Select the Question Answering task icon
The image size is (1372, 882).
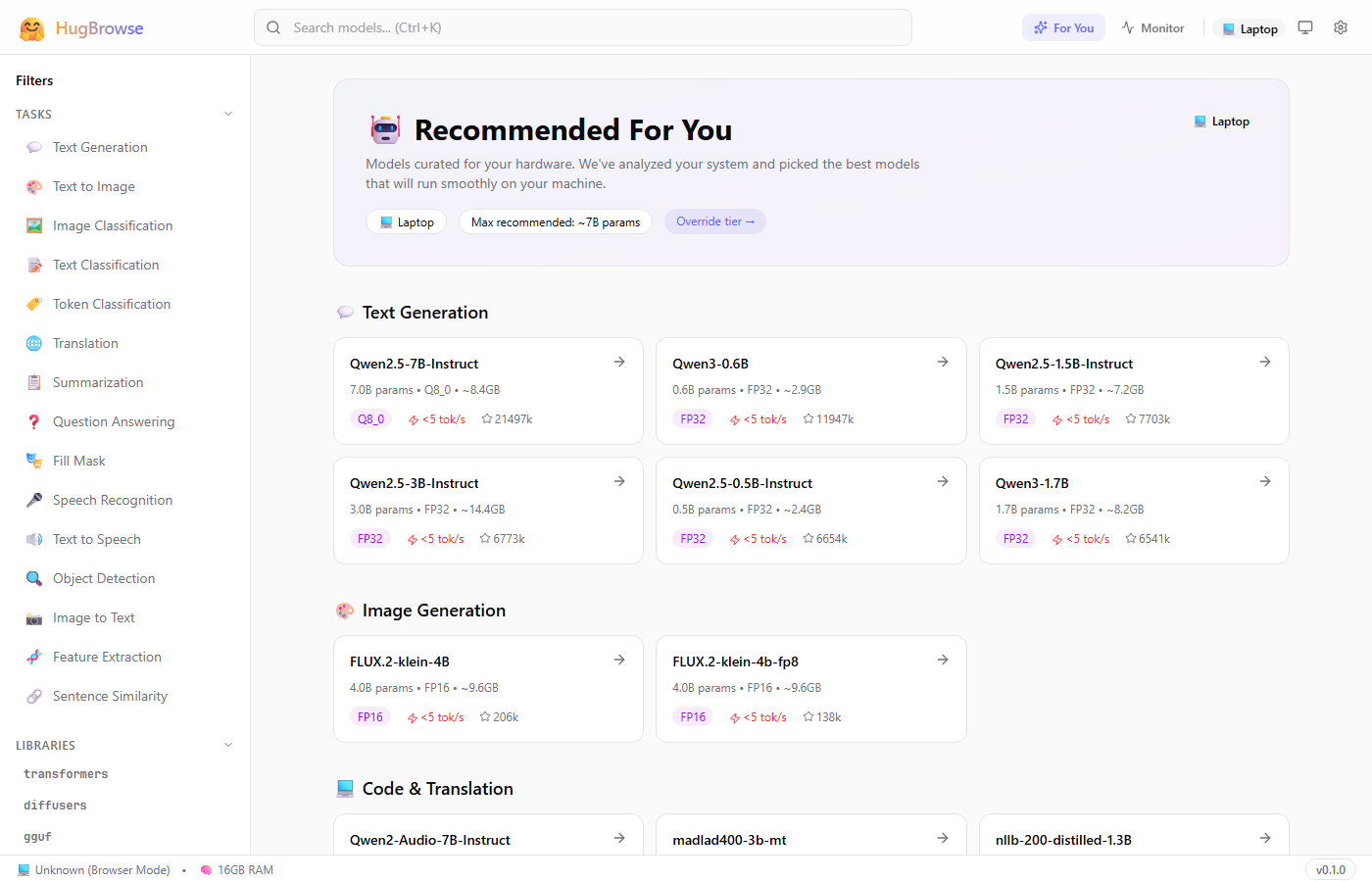point(32,421)
